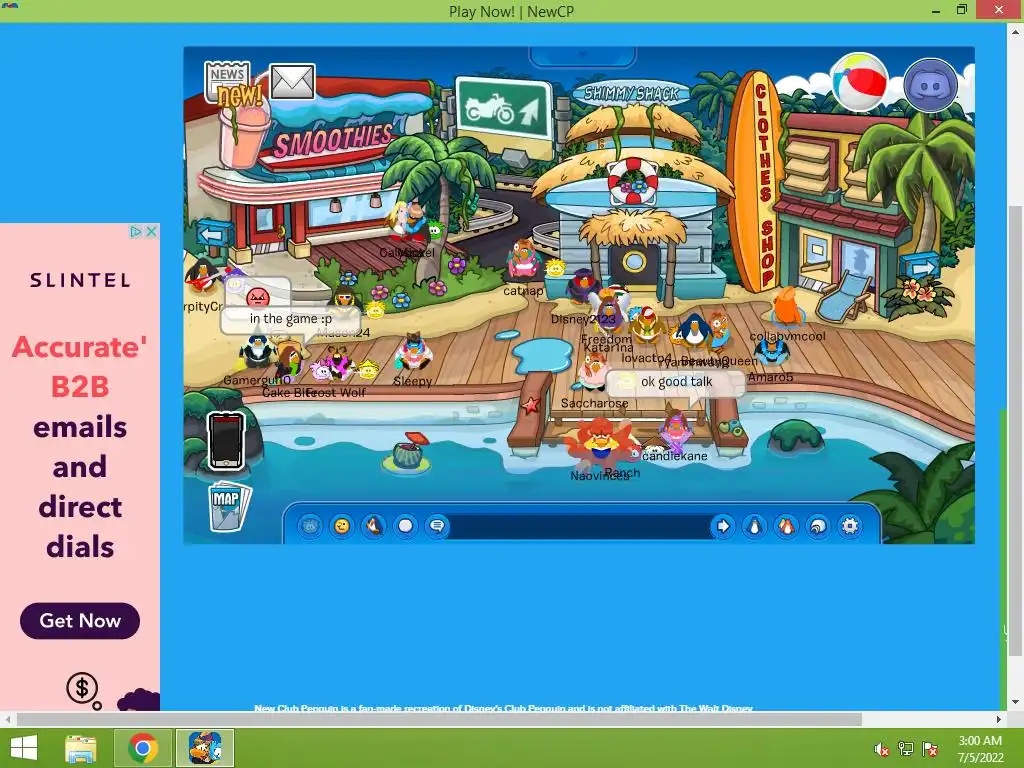Screen dimensions: 1024x768
Task: Enter the Shimmy Shack doorway
Action: 633,263
